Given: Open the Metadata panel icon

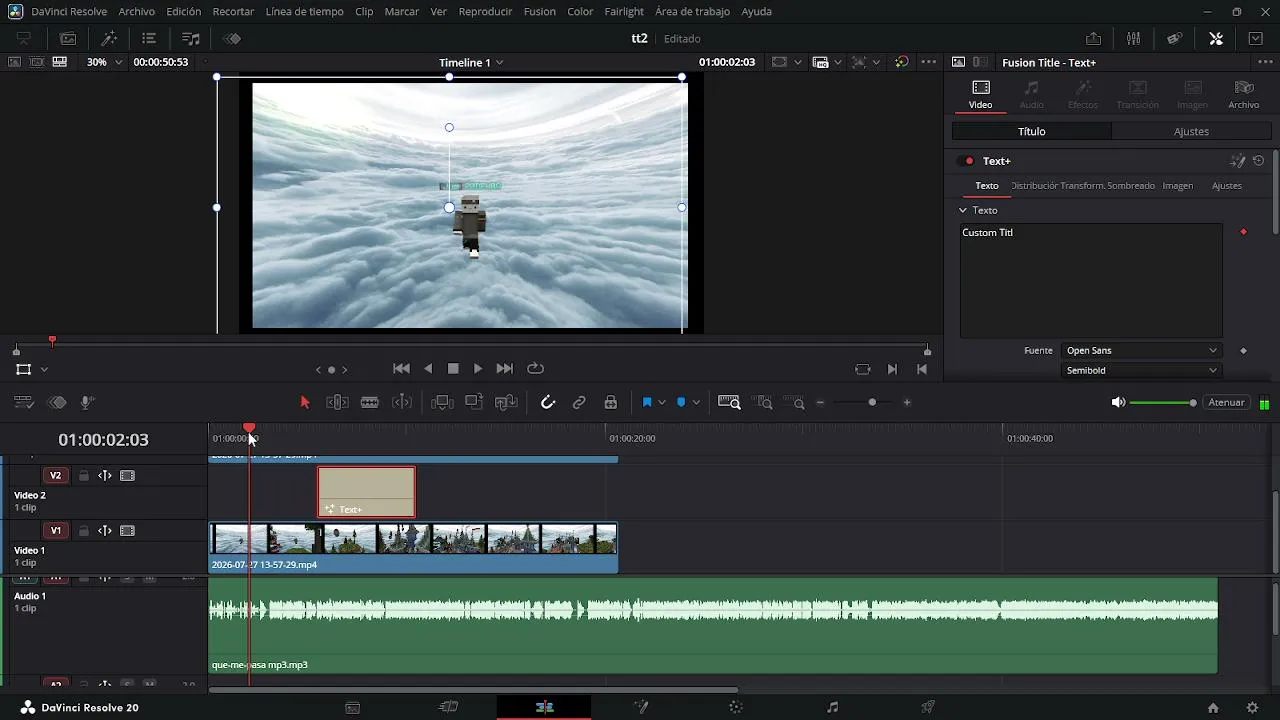Looking at the screenshot, I should (x=1175, y=38).
